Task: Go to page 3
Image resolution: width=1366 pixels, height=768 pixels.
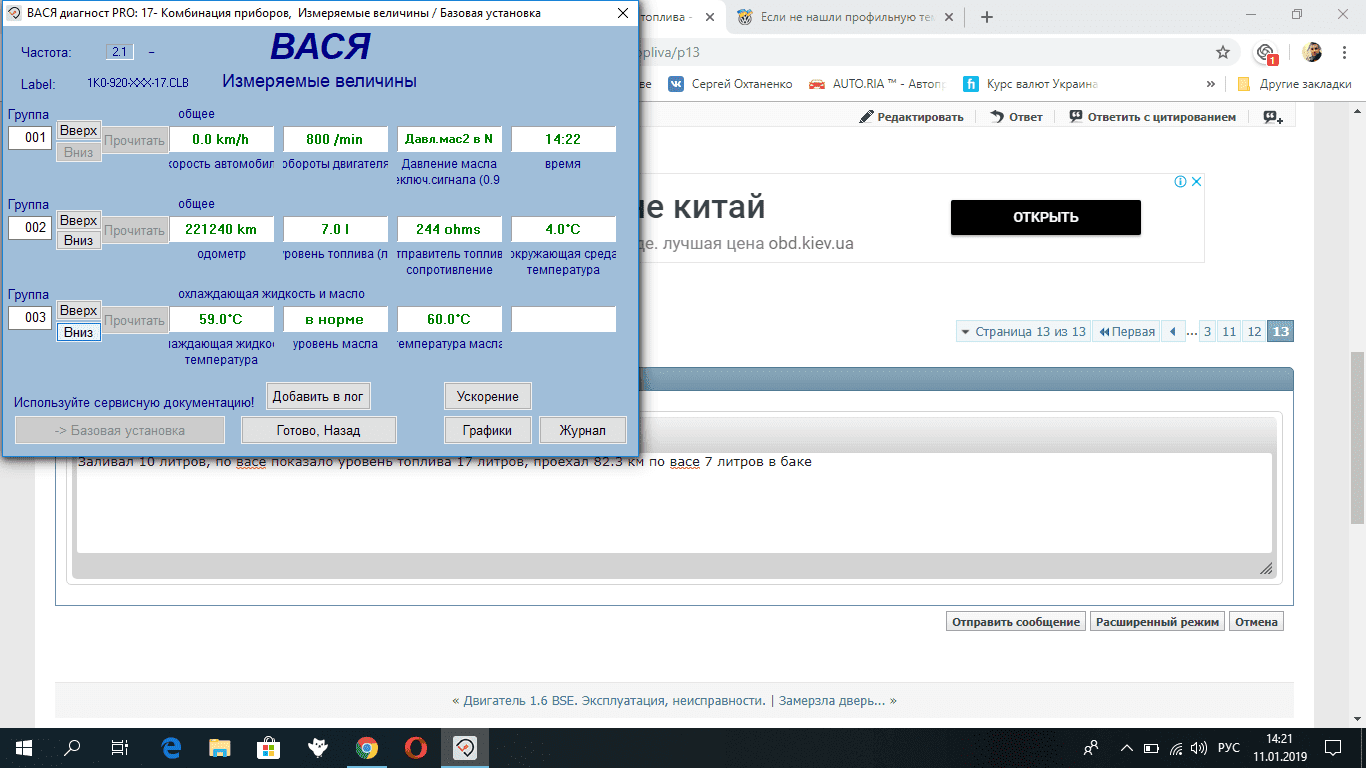Action: (1207, 332)
